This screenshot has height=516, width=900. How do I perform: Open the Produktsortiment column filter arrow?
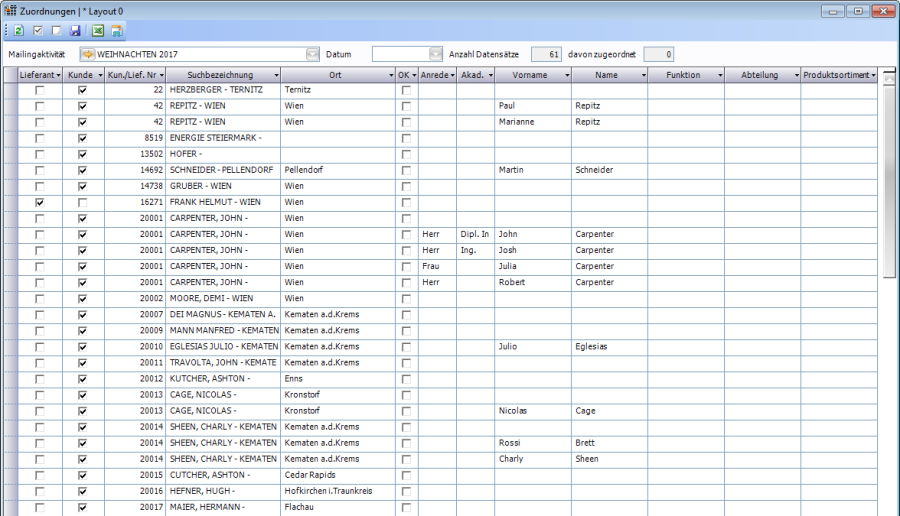[873, 75]
